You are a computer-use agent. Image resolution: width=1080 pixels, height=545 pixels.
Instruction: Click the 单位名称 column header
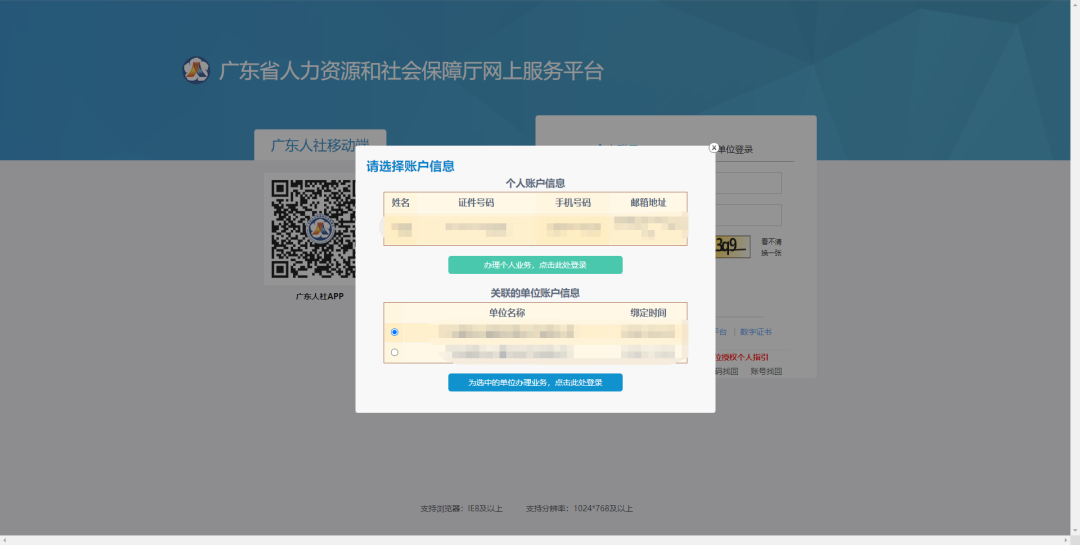(507, 313)
